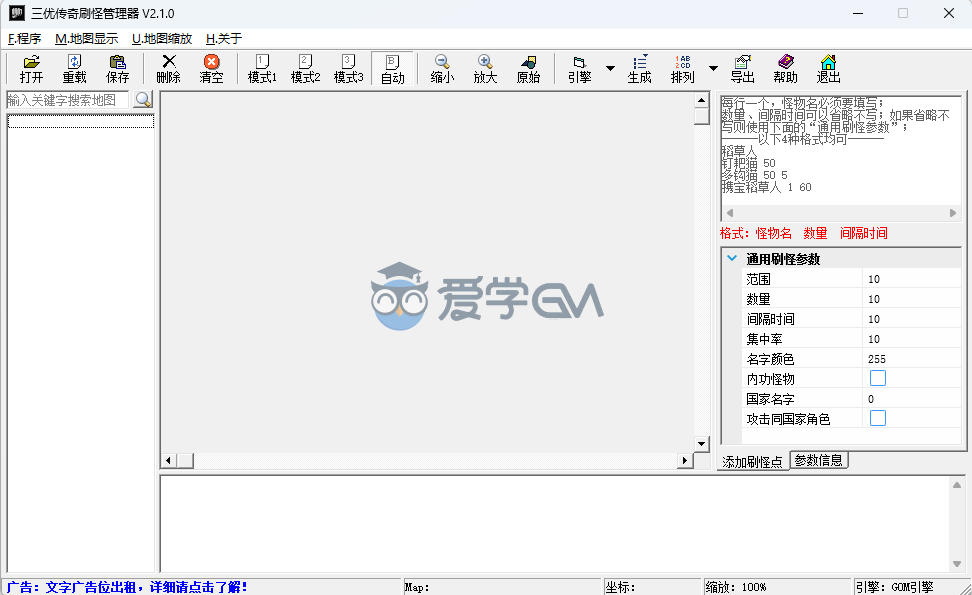The image size is (972, 595).
Task: Open 排列 dropdown arrow
Action: (x=714, y=69)
